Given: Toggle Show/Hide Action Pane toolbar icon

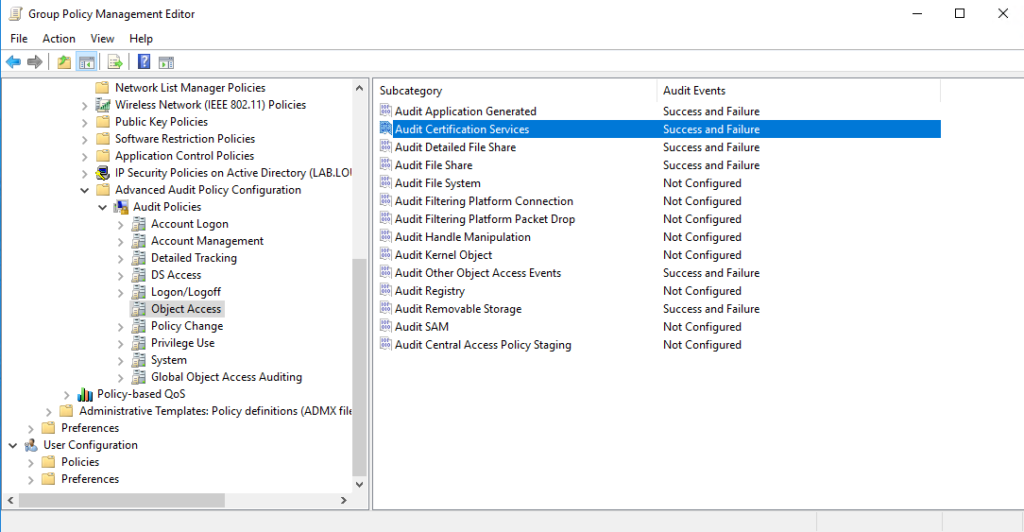Looking at the screenshot, I should pos(167,62).
